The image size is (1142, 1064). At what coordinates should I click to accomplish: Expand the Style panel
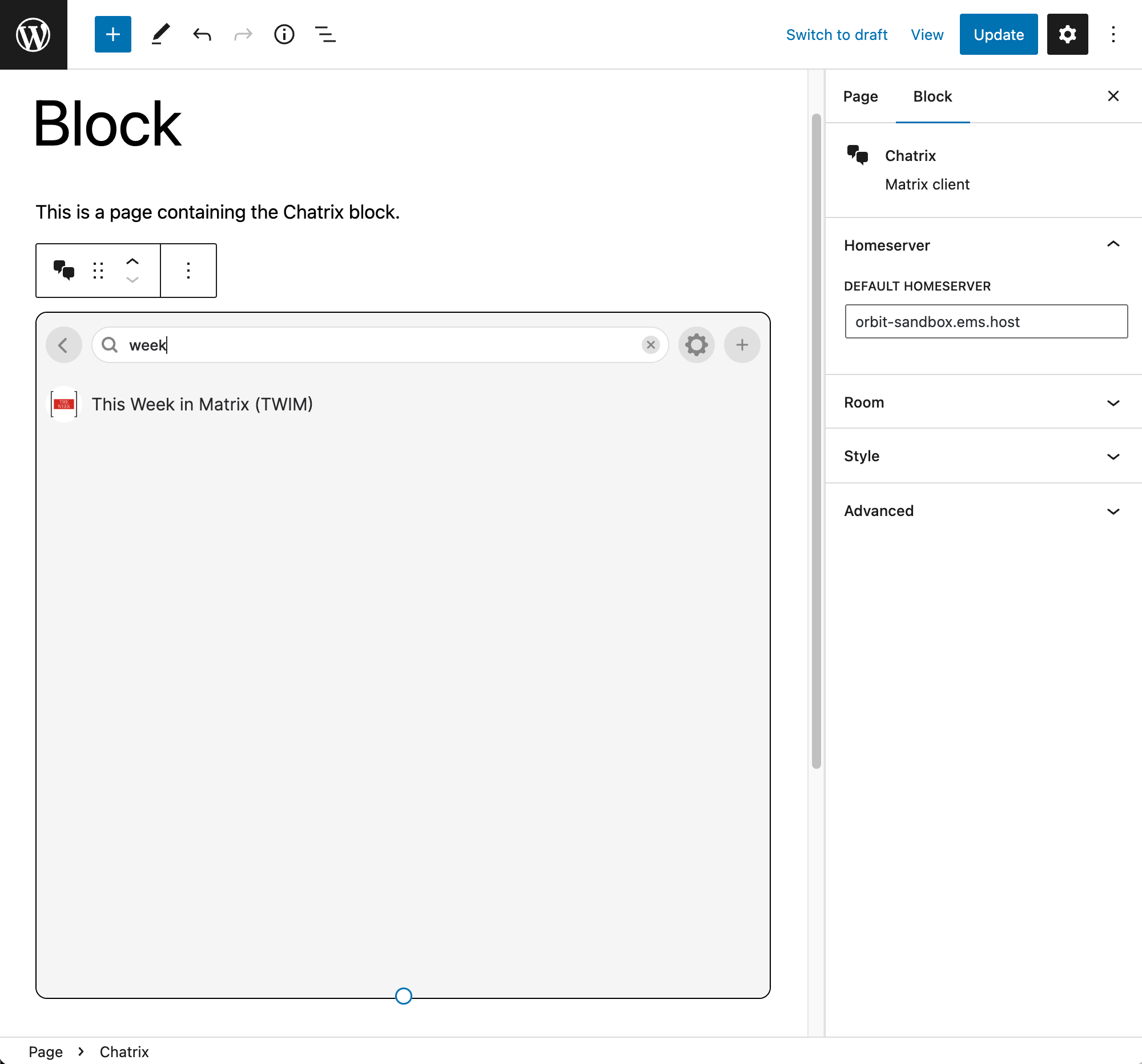click(1112, 457)
